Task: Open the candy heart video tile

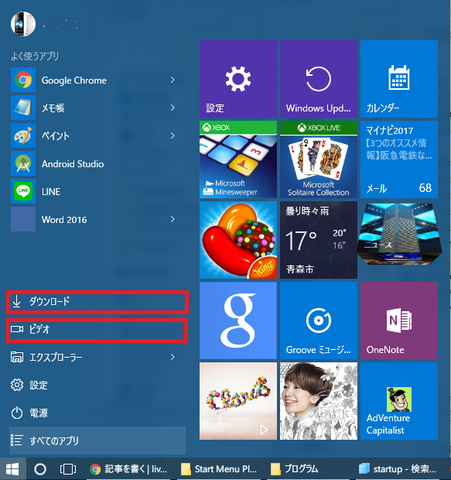Action: [x=238, y=401]
